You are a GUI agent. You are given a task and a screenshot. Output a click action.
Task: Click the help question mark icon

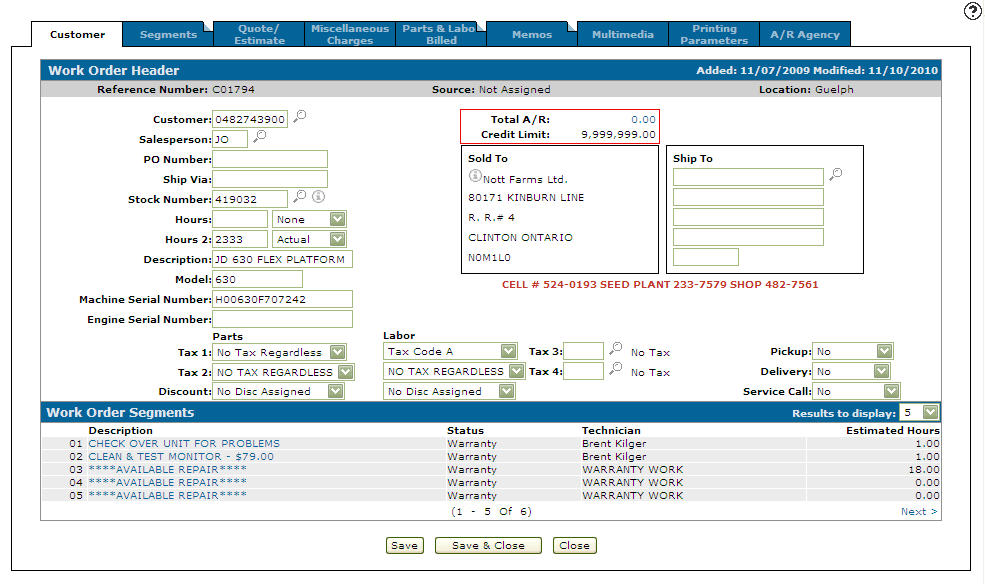coord(972,11)
